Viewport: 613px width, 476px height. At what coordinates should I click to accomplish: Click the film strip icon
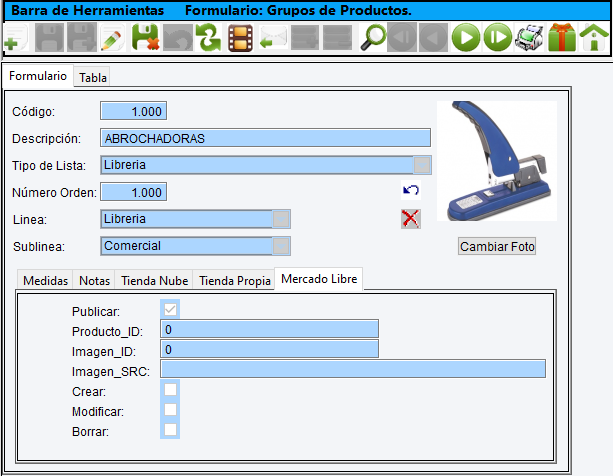240,38
